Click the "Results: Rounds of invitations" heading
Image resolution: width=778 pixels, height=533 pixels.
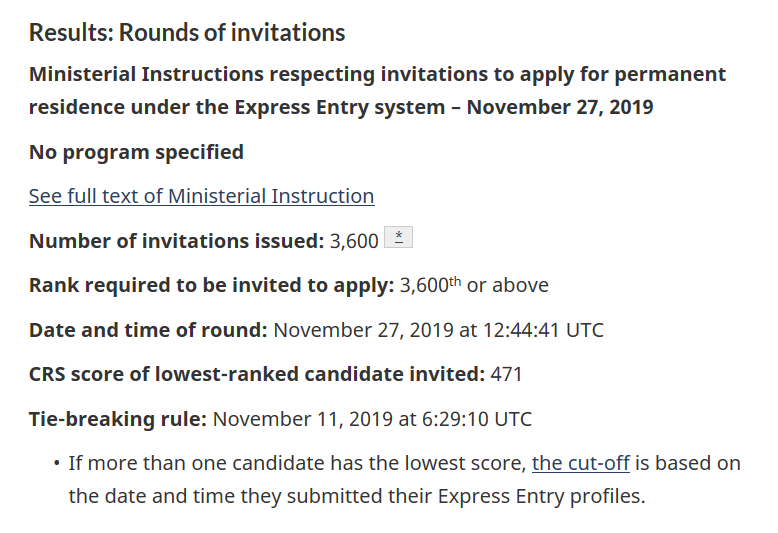point(187,33)
